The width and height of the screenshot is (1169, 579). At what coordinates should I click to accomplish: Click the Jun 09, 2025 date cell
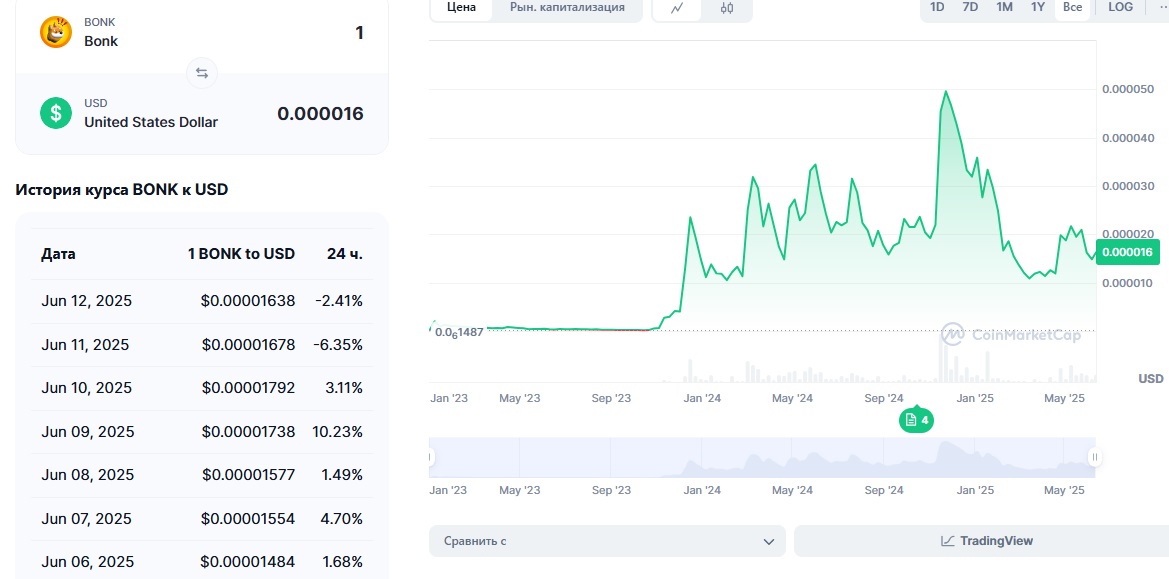(x=87, y=431)
